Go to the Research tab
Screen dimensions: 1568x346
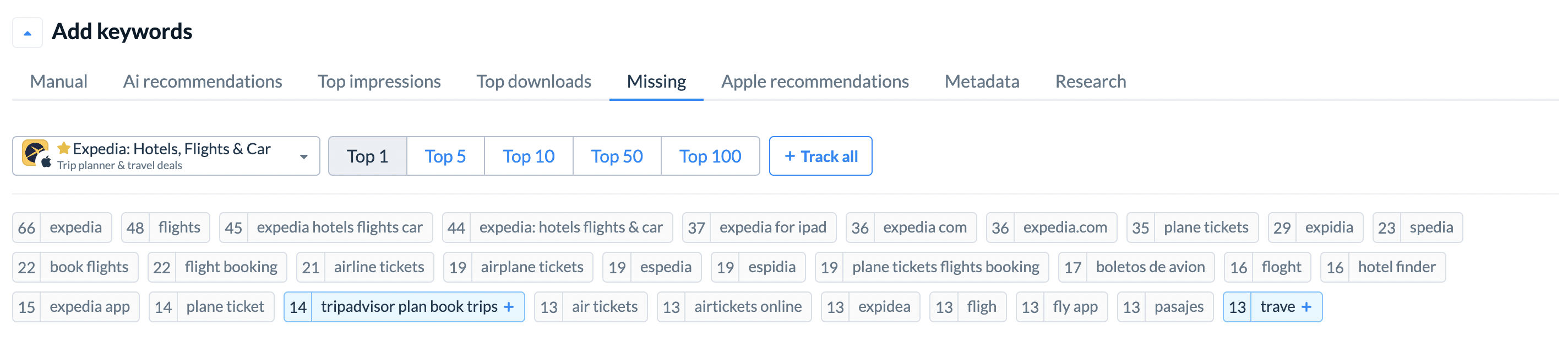pyautogui.click(x=1091, y=82)
